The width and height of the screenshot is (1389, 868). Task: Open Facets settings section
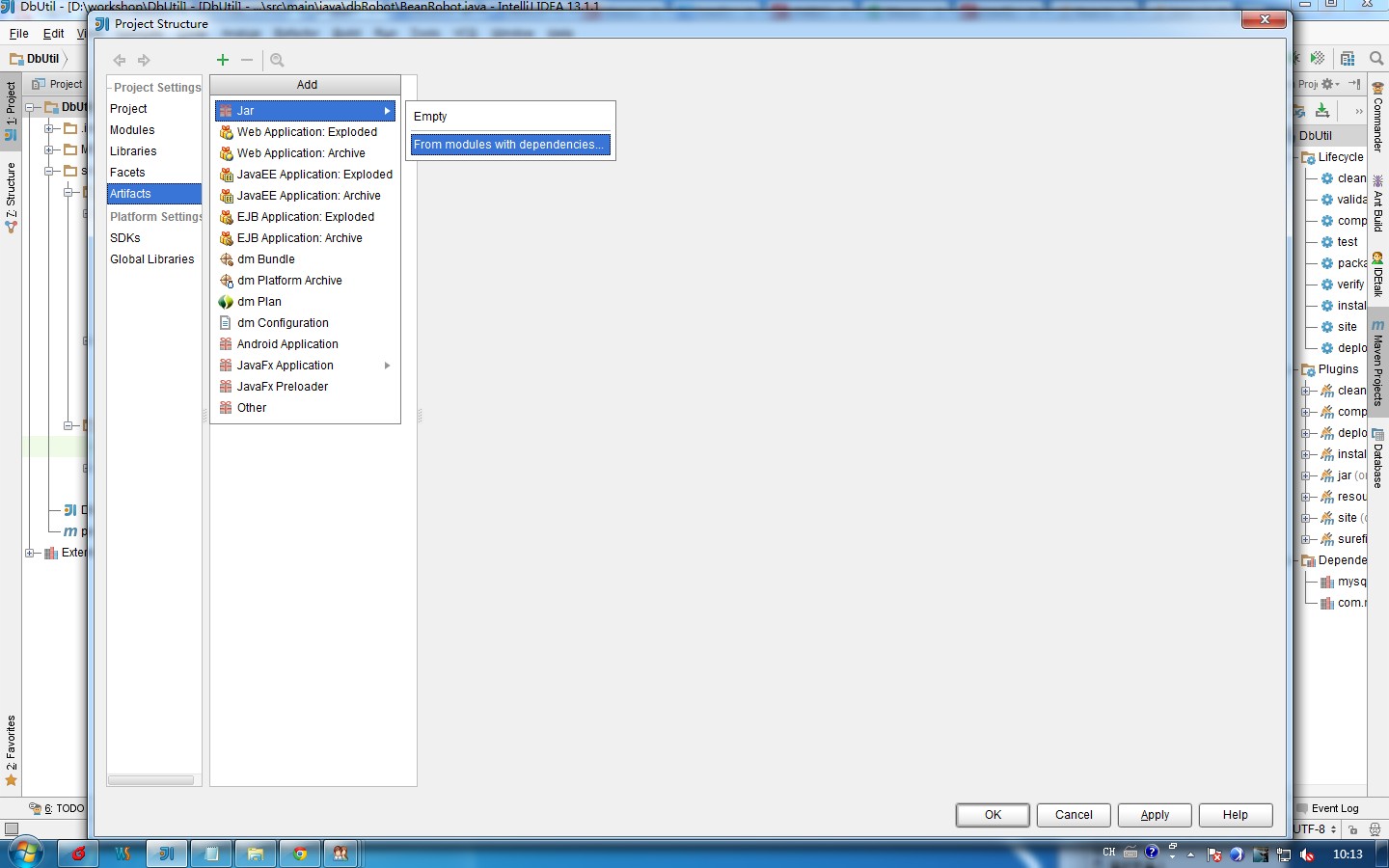[154, 173]
